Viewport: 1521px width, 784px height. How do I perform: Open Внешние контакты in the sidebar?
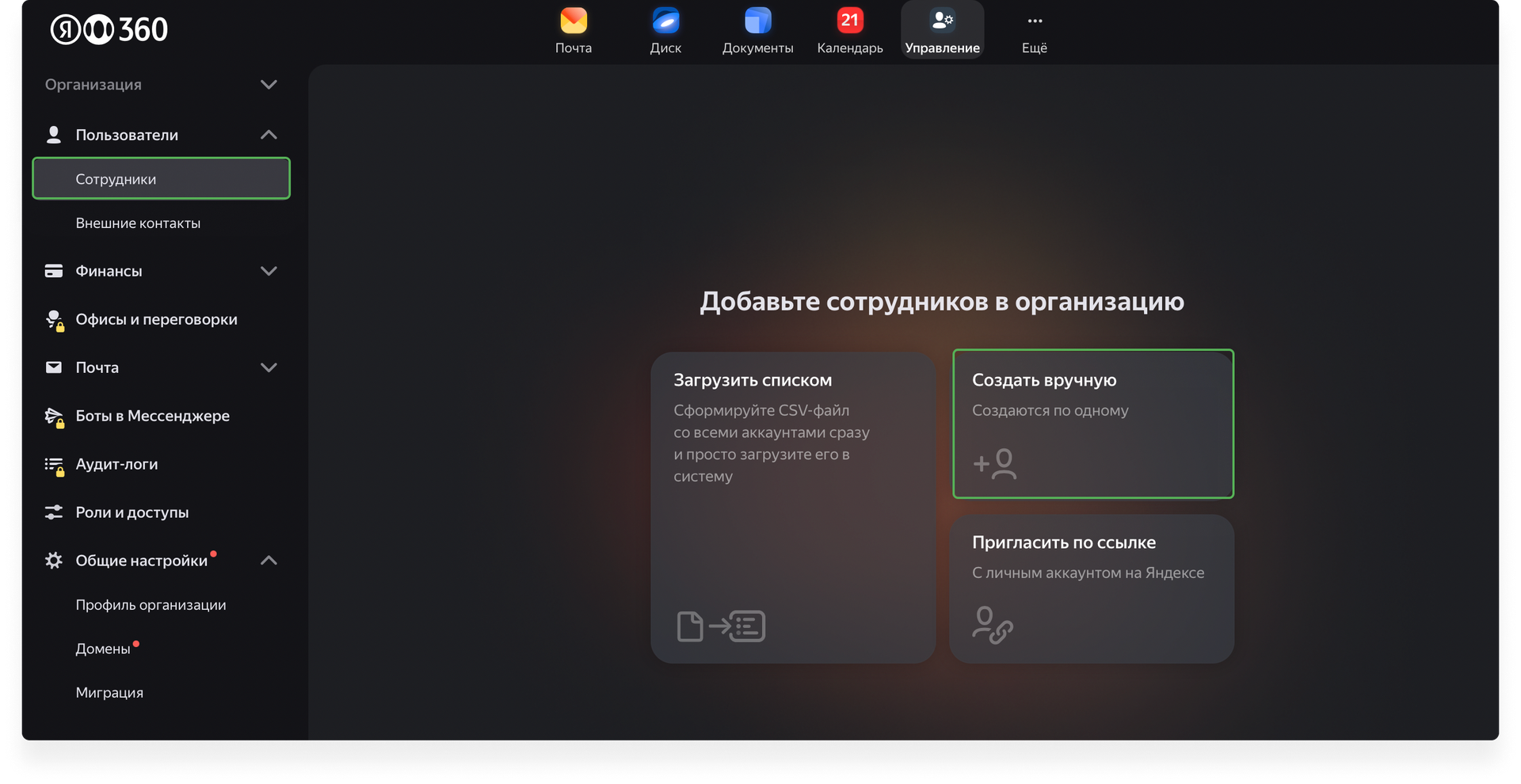pyautogui.click(x=139, y=223)
